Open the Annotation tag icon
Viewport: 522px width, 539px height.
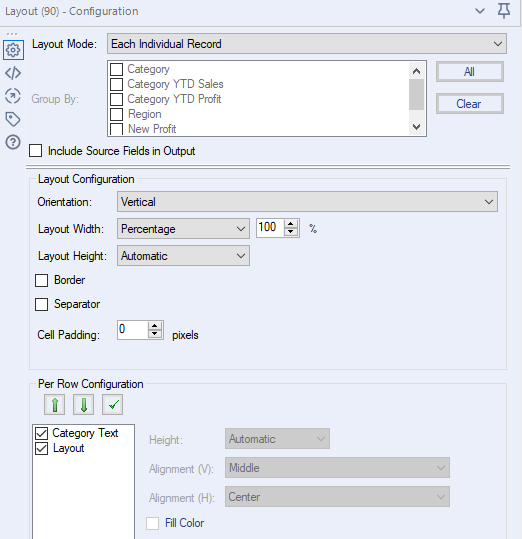pos(13,119)
